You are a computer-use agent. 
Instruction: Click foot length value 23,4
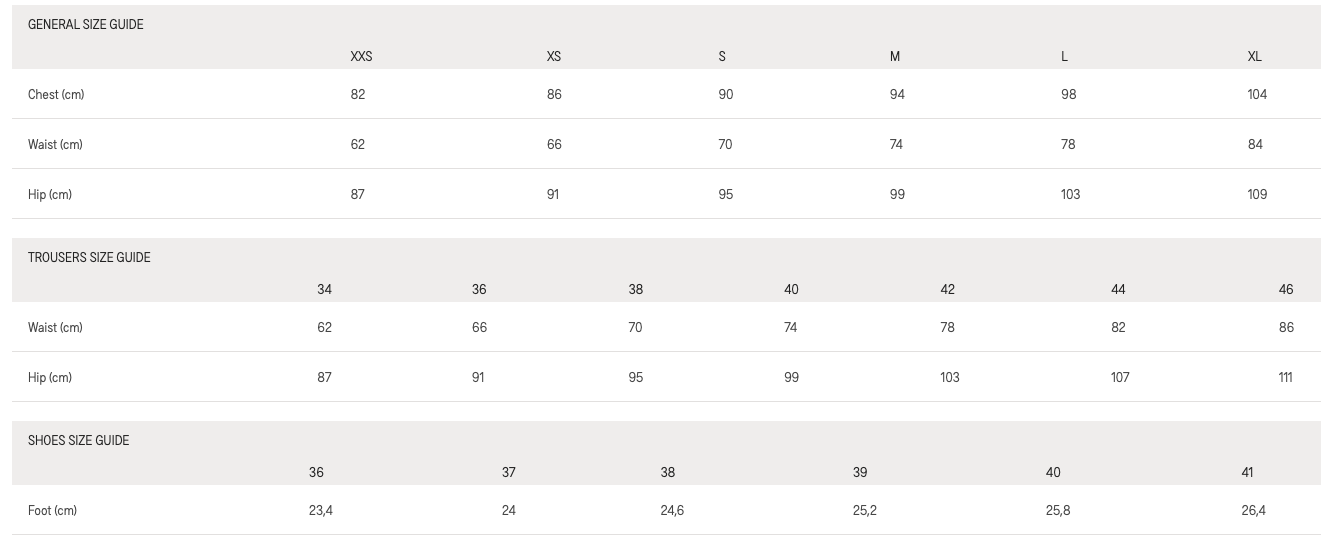point(321,510)
